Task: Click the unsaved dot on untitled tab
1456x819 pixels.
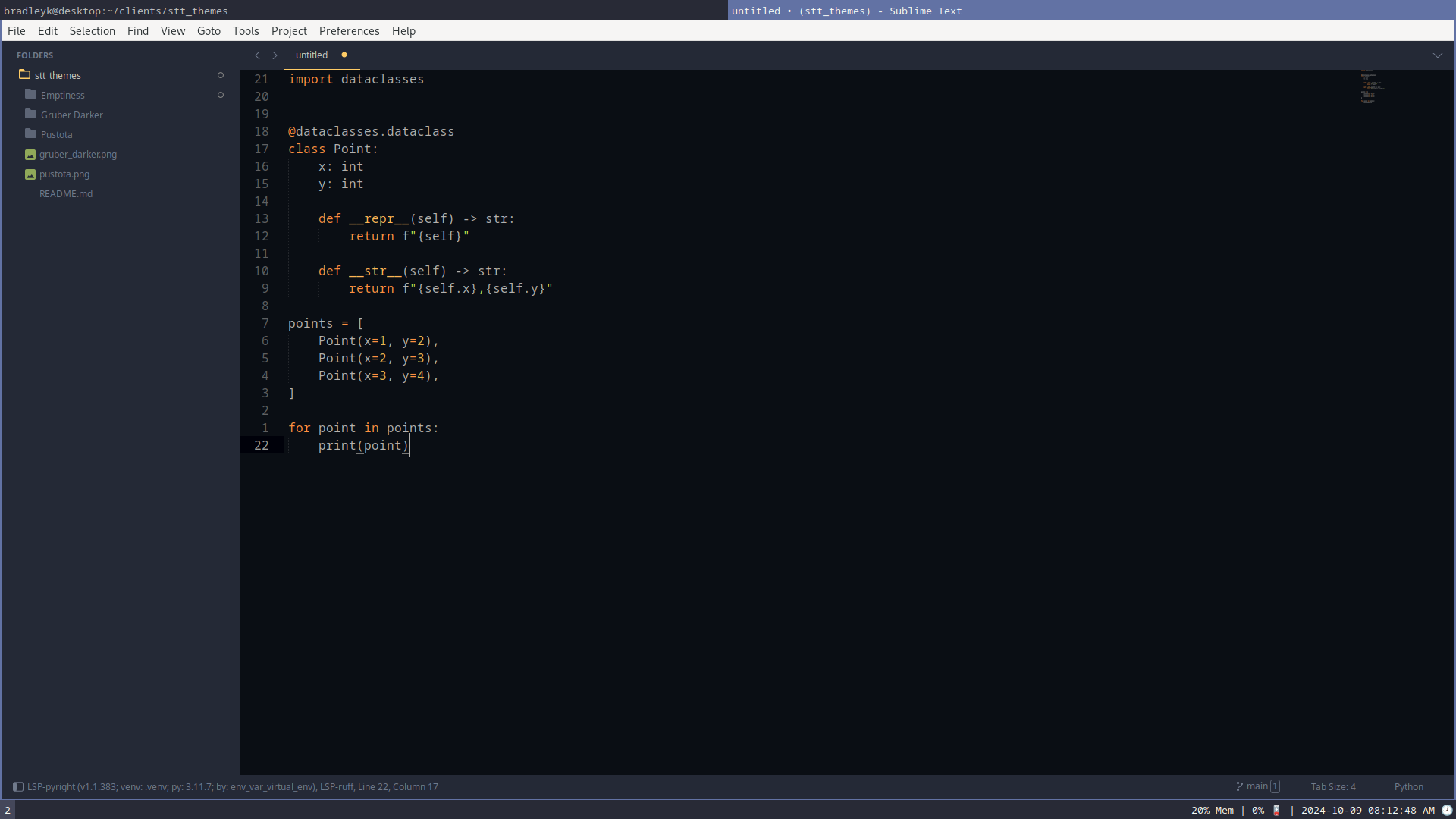Action: pyautogui.click(x=344, y=55)
